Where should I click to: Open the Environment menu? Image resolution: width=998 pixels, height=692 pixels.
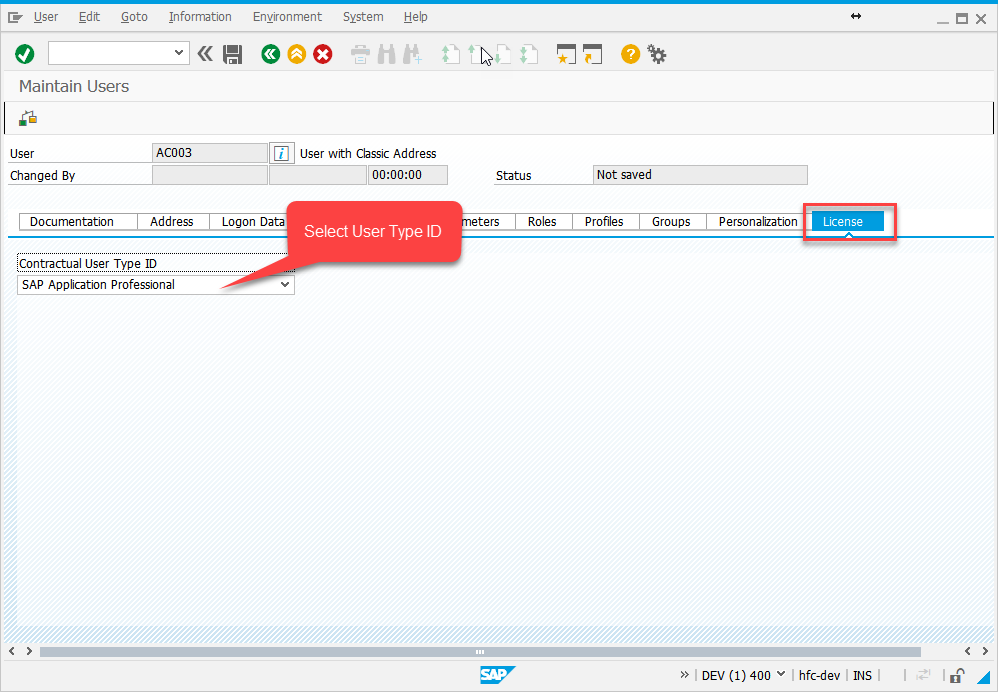coord(287,17)
